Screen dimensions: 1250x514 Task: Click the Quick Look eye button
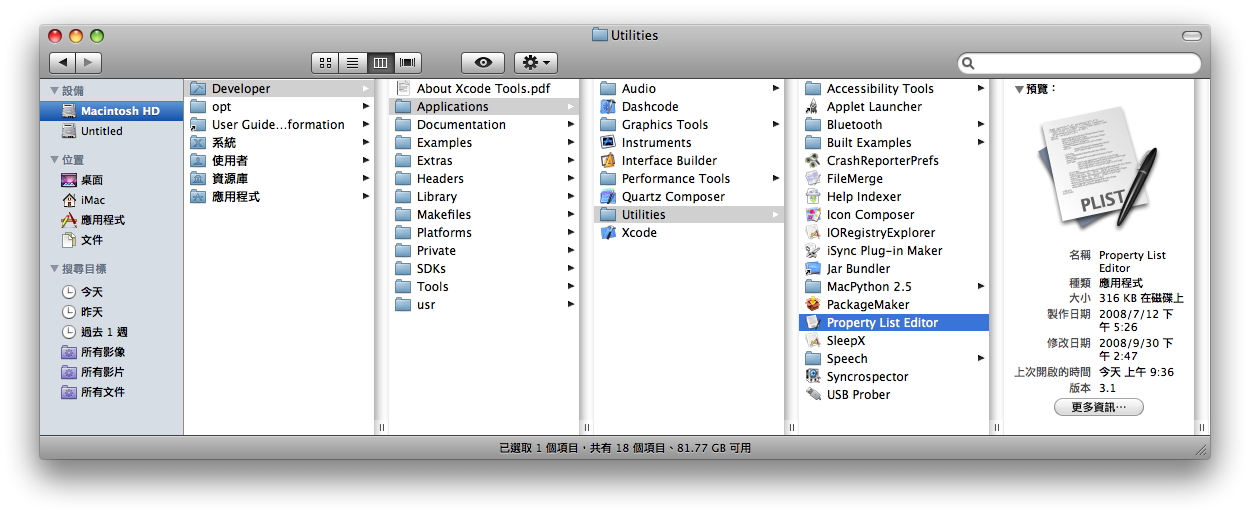click(x=483, y=62)
